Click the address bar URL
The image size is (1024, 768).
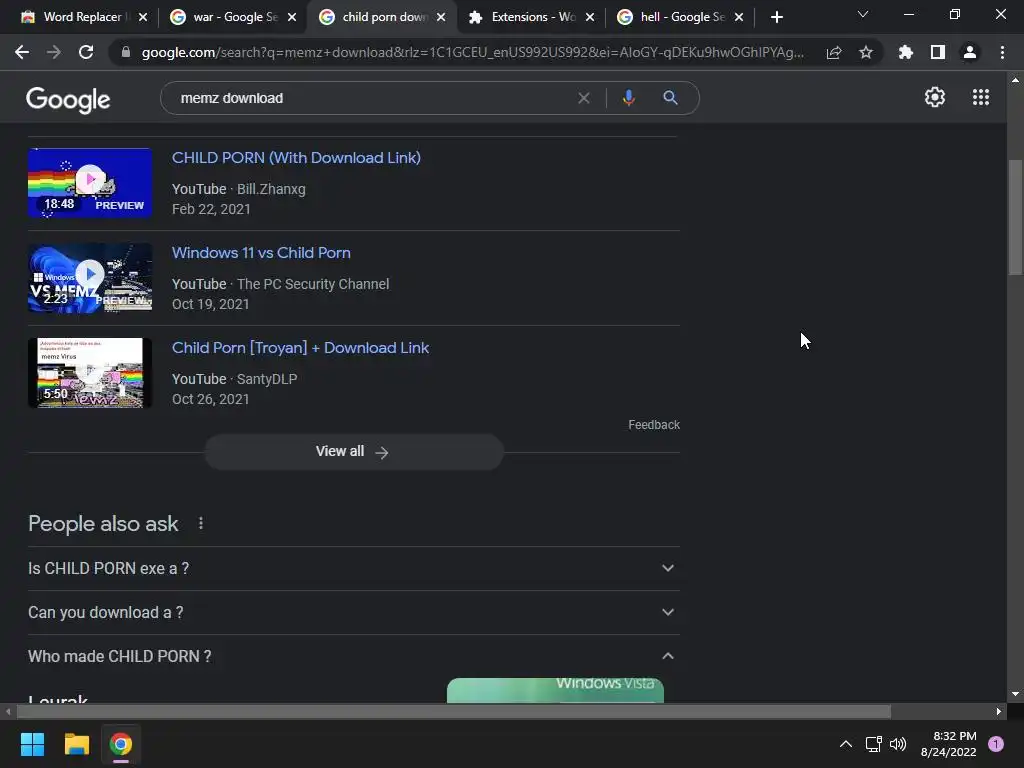[x=473, y=52]
